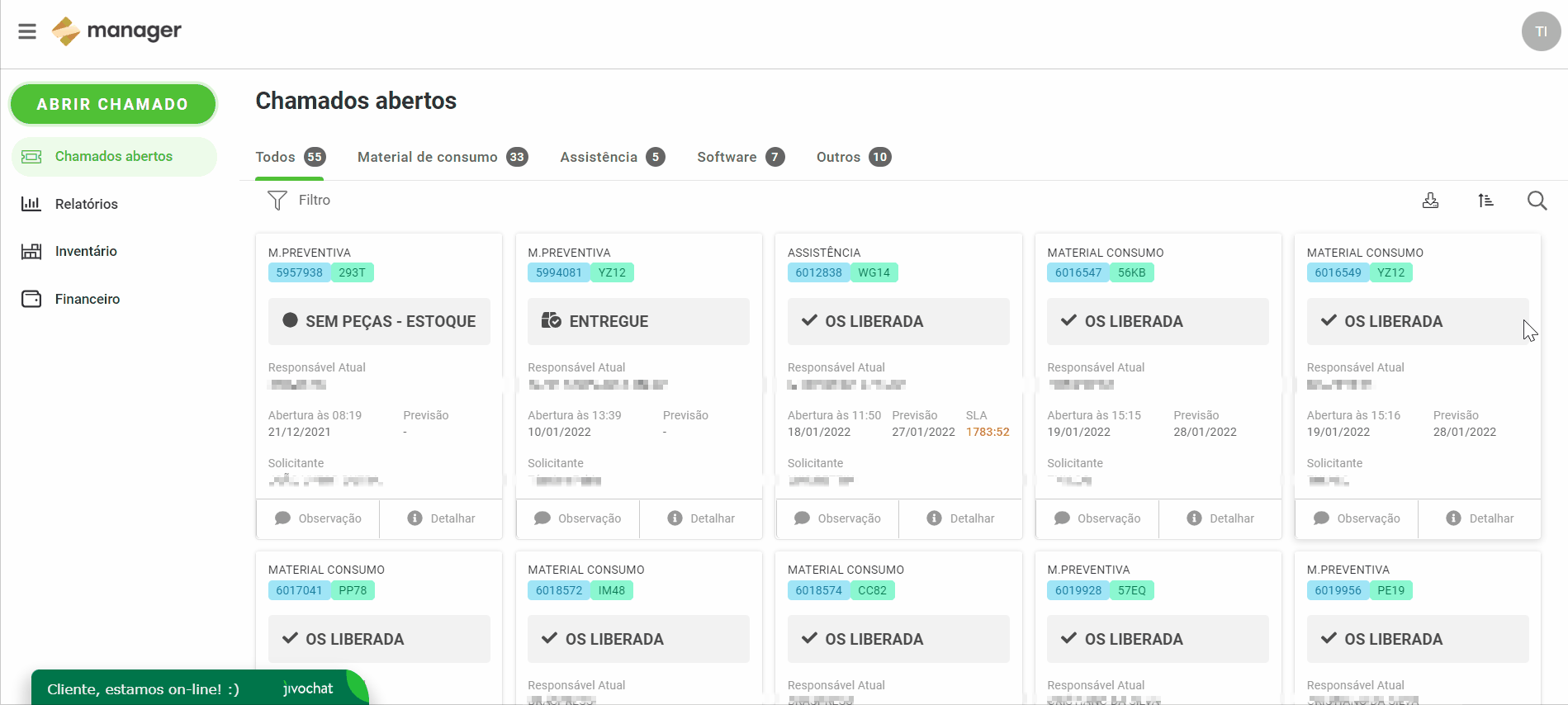Click the manager logo
The height and width of the screenshot is (705, 1568).
click(116, 31)
